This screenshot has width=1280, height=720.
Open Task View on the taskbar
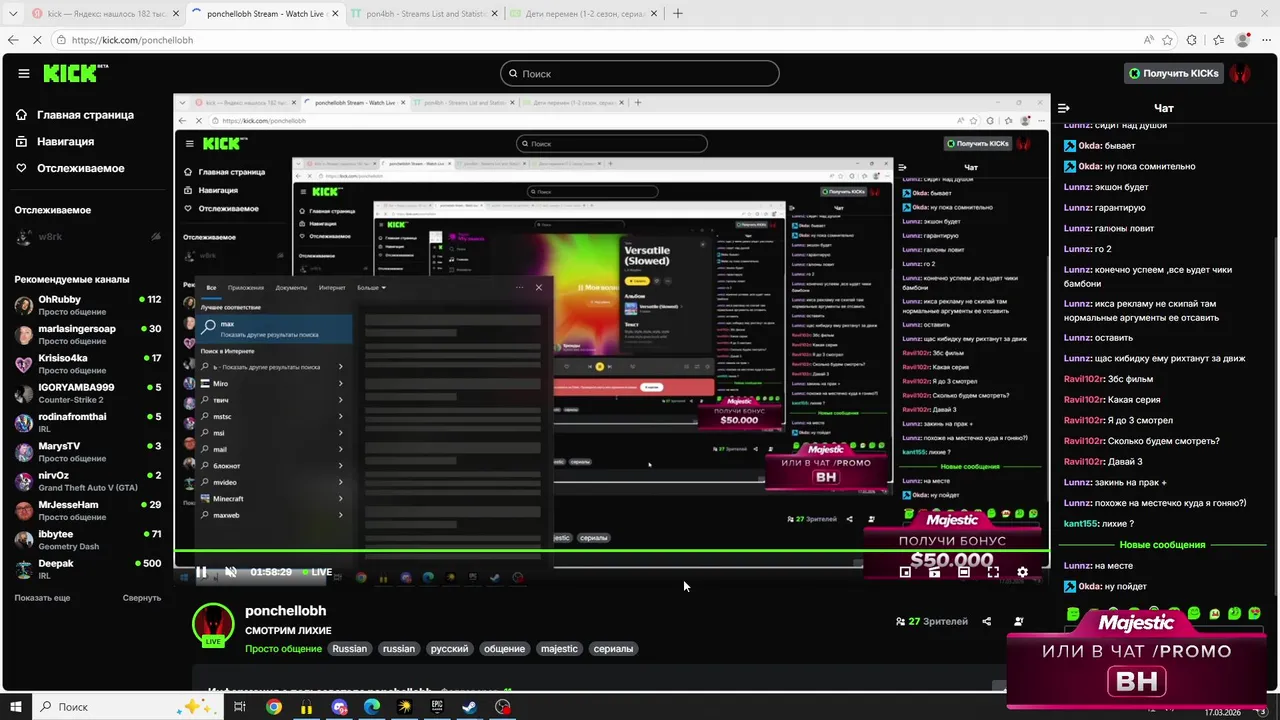tap(240, 707)
